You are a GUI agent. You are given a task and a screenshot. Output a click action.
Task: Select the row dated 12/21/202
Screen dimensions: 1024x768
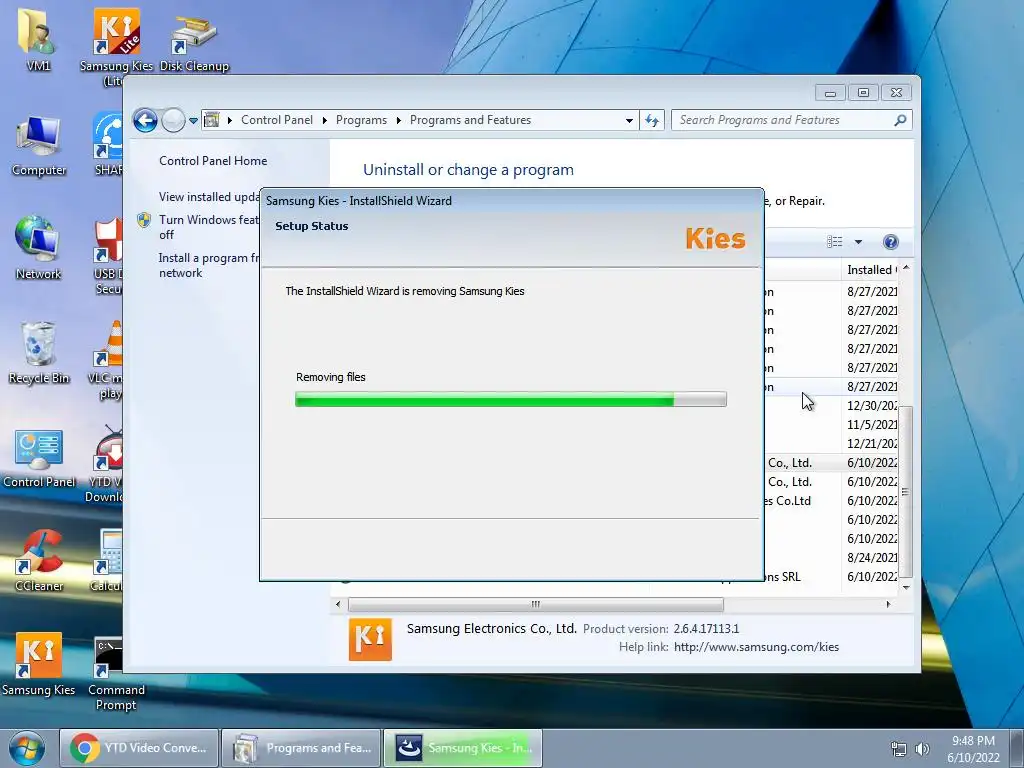click(x=831, y=443)
